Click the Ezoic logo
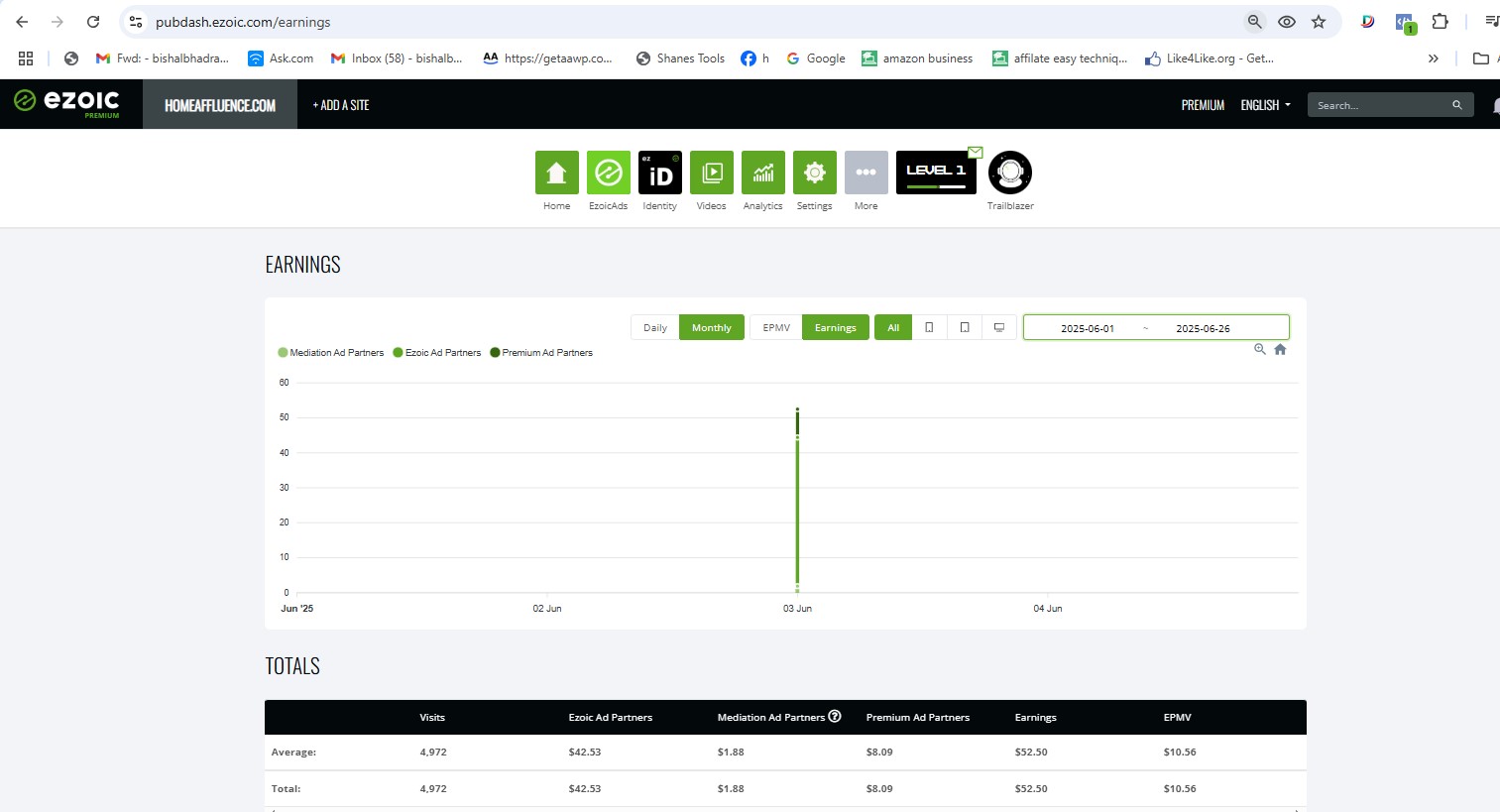The width and height of the screenshot is (1500, 812). pos(66,102)
